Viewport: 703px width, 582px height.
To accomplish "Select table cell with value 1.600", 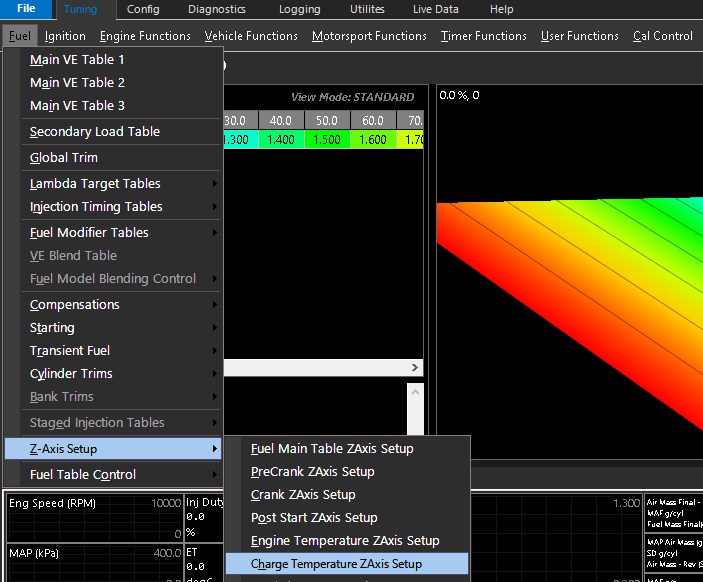I will click(x=373, y=139).
